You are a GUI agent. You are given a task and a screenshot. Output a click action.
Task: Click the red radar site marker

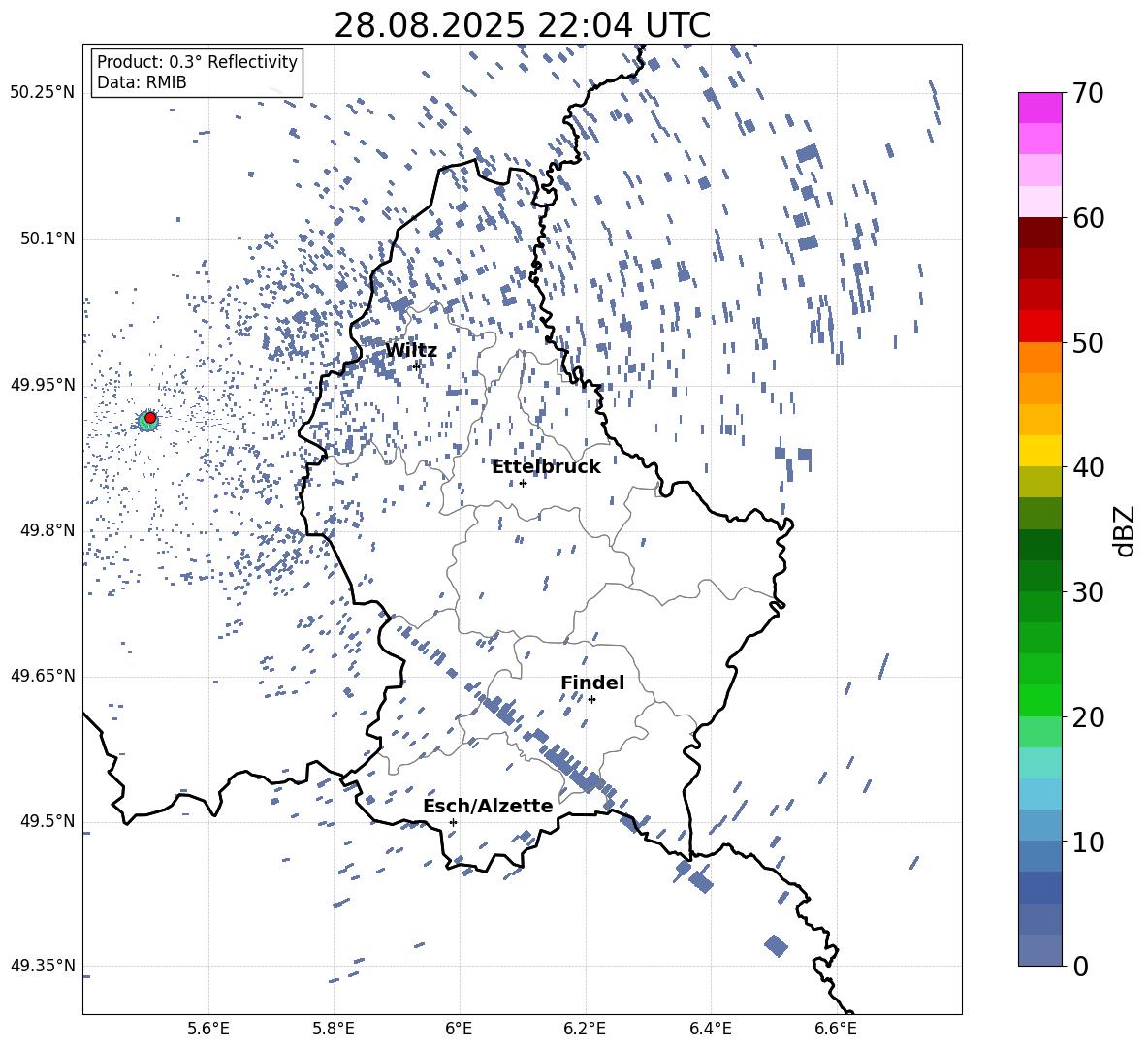[x=150, y=418]
